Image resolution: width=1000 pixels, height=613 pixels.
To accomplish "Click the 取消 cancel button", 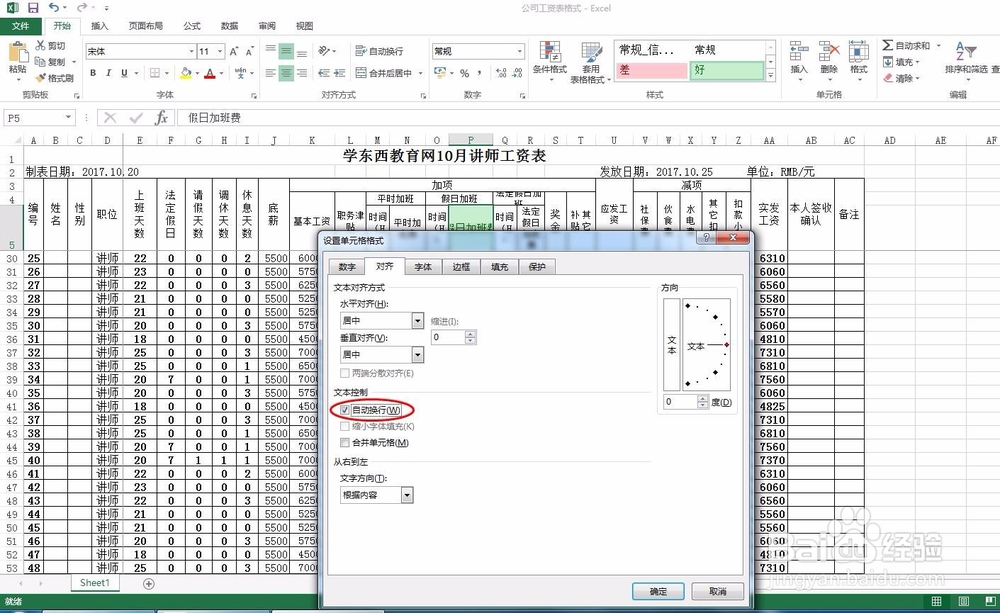I will tap(717, 591).
